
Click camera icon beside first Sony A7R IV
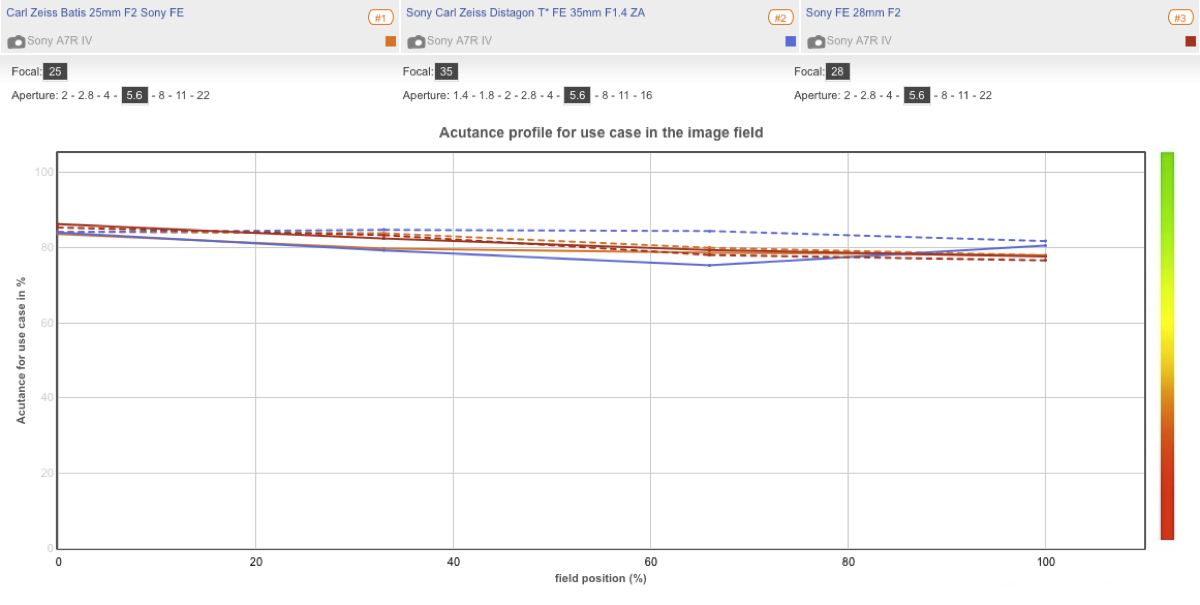(x=16, y=41)
